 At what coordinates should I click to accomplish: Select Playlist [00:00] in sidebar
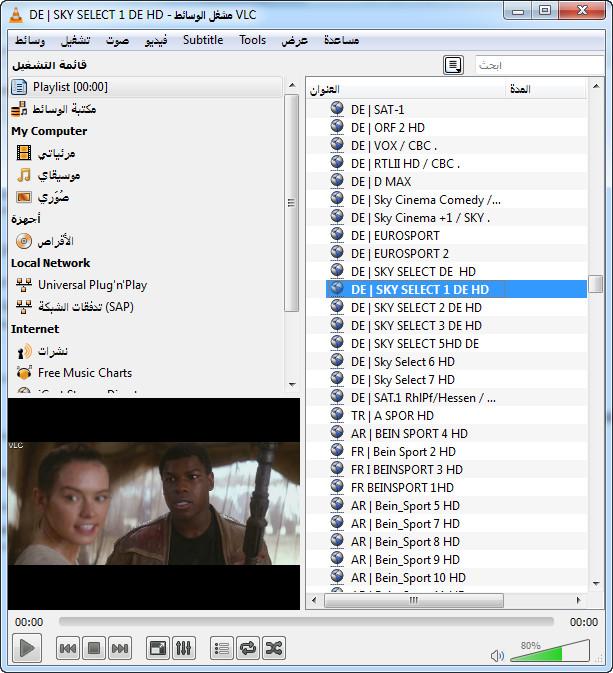(x=146, y=87)
